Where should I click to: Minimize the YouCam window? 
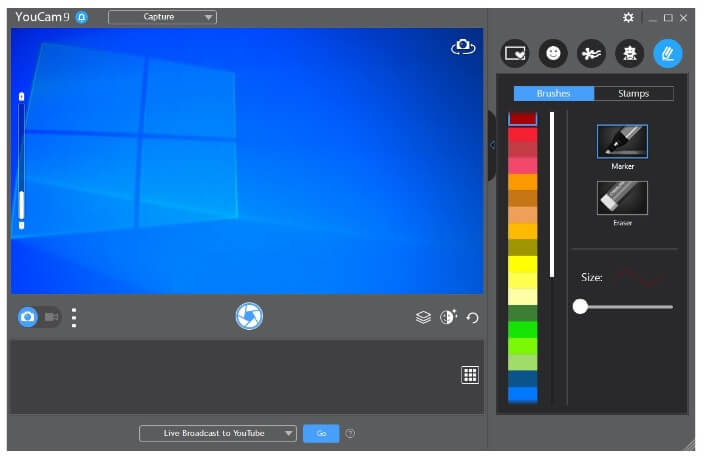[652, 18]
